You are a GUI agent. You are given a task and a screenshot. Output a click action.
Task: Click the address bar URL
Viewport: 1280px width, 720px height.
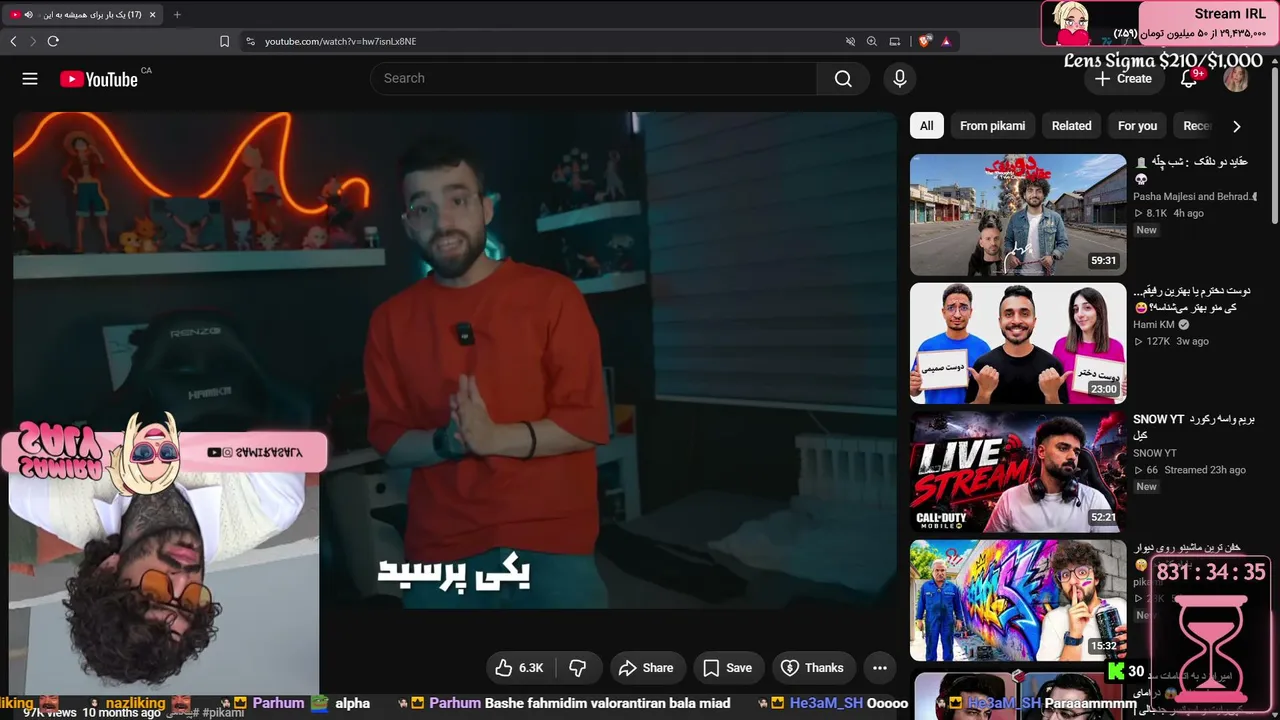point(340,41)
